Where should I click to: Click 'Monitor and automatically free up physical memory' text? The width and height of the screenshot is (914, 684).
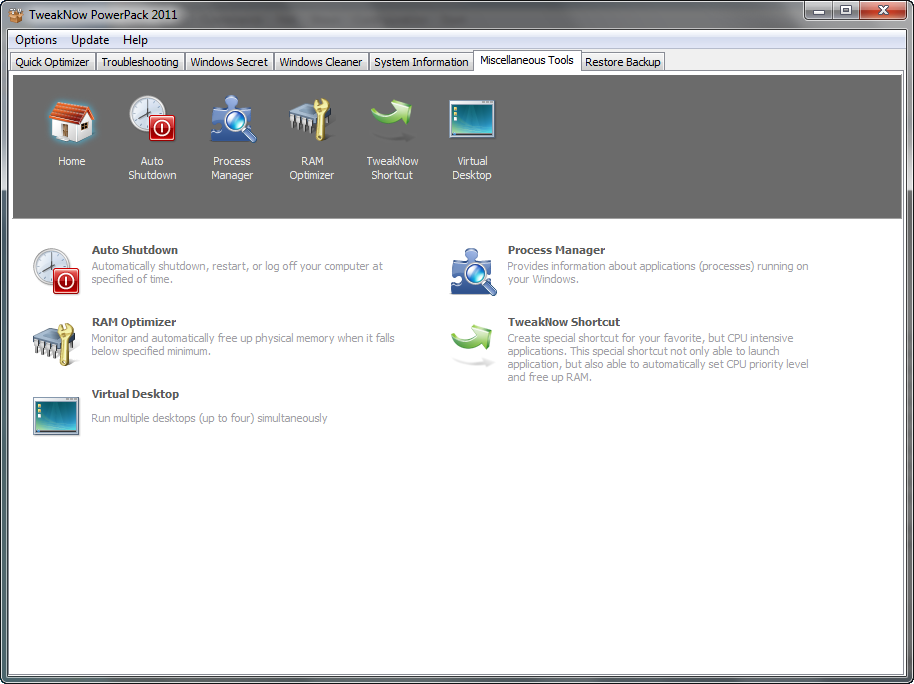point(243,345)
